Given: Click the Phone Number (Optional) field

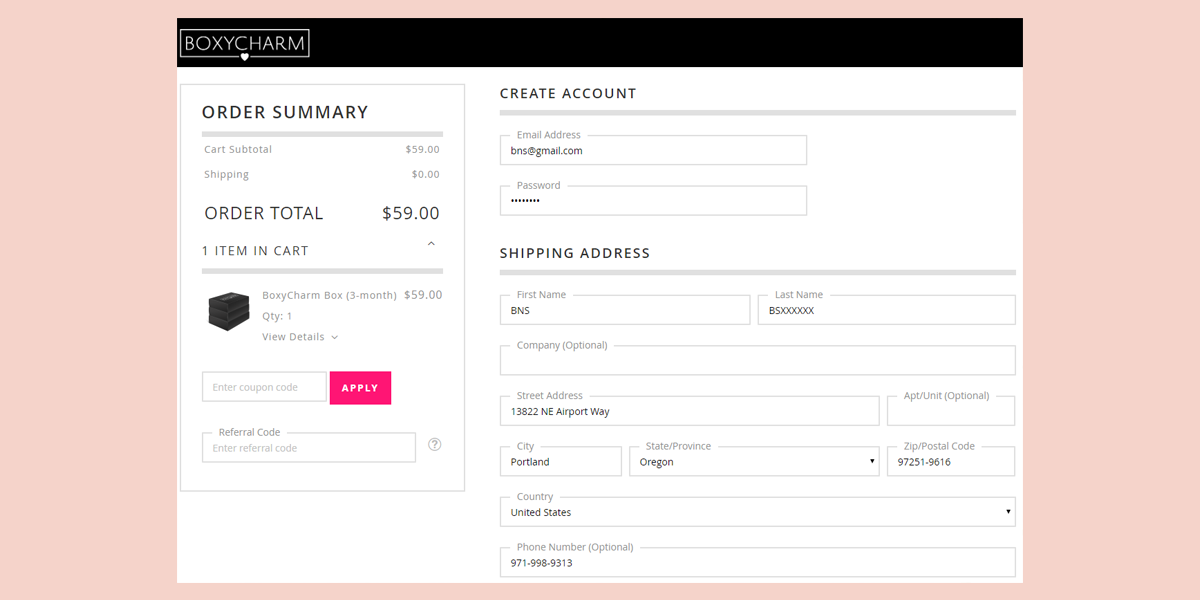Looking at the screenshot, I should 757,562.
